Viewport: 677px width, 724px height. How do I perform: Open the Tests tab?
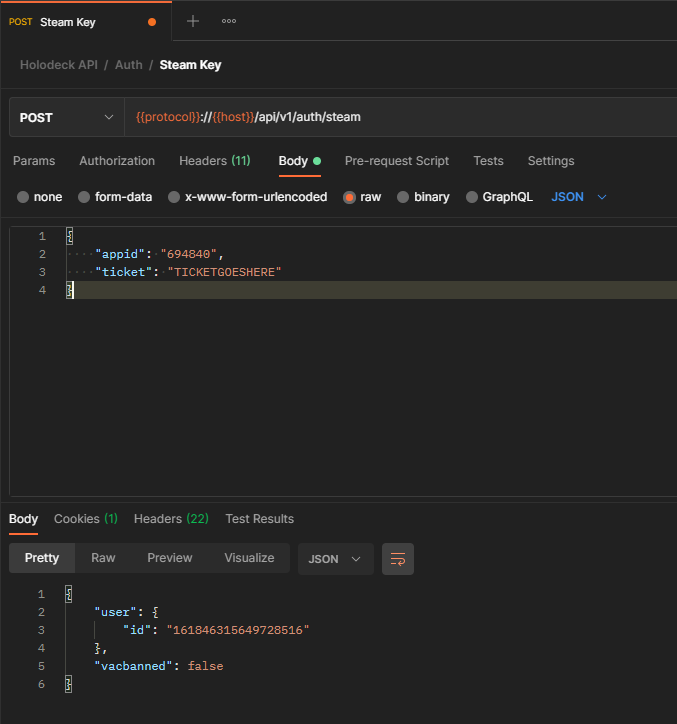[488, 161]
